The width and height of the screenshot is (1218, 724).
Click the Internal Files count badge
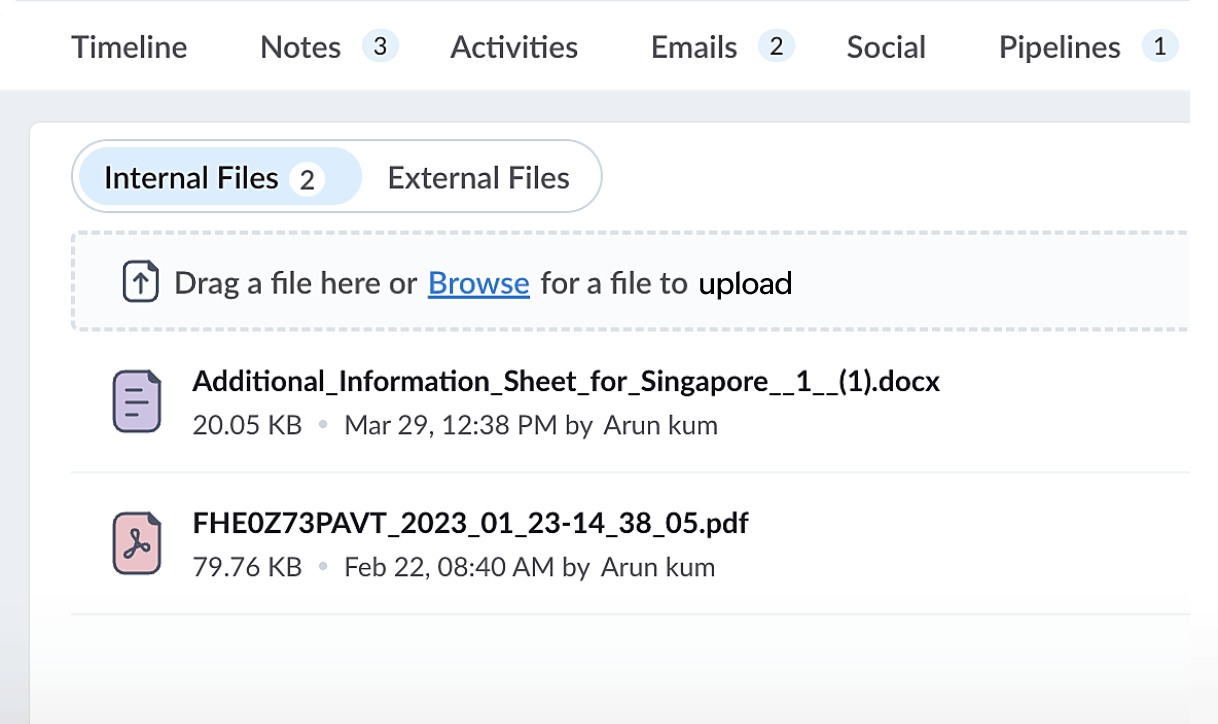click(307, 179)
